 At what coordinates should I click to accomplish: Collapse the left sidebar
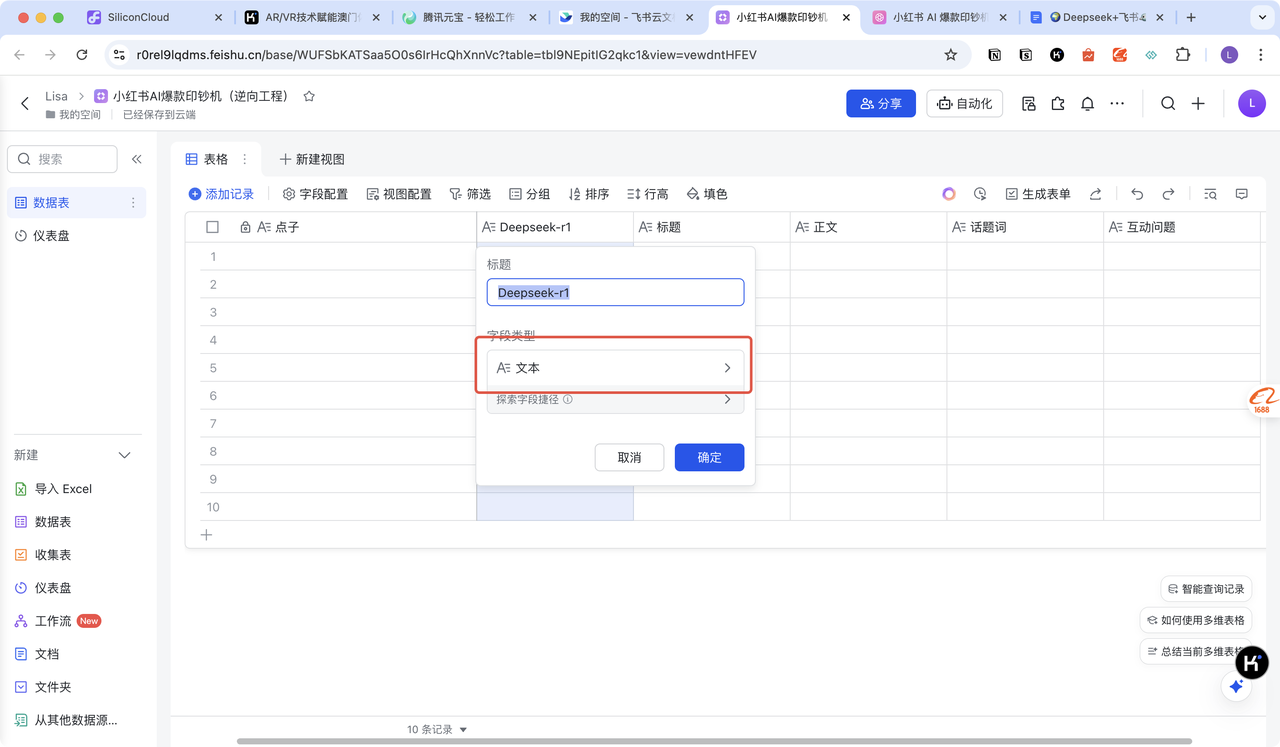(137, 159)
